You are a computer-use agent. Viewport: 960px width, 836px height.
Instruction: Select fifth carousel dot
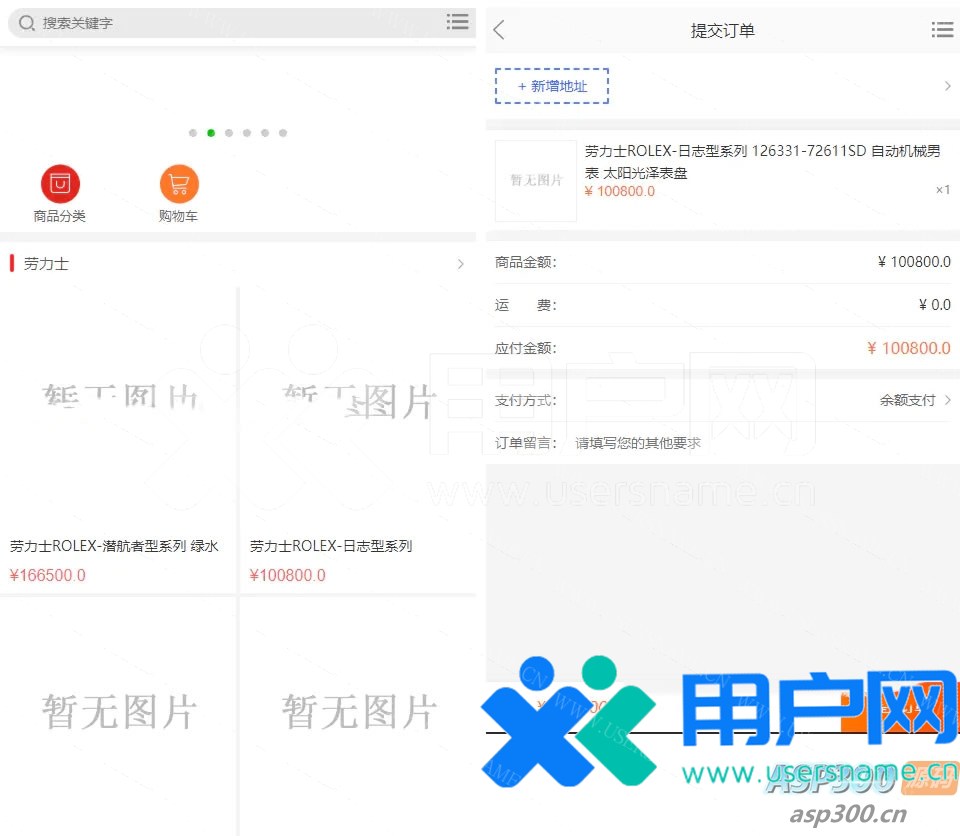(265, 133)
